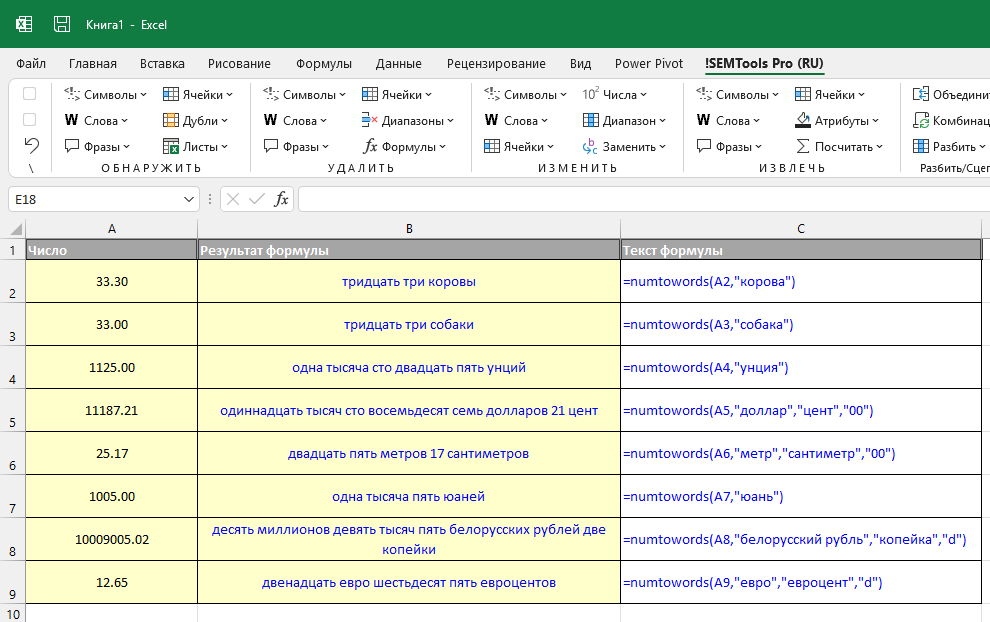Select the cell 'одна тысяча пять юаней'
Screen dimensions: 990x622
(409, 496)
